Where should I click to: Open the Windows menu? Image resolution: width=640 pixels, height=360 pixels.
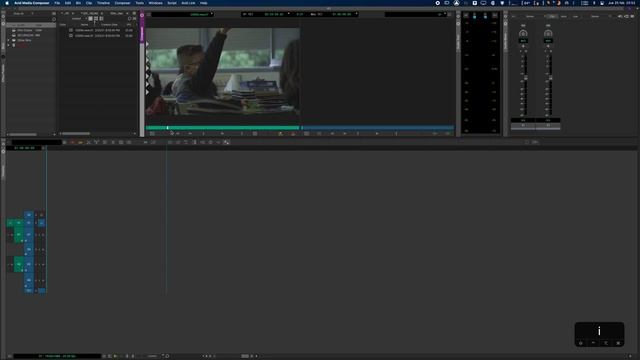coord(156,3)
